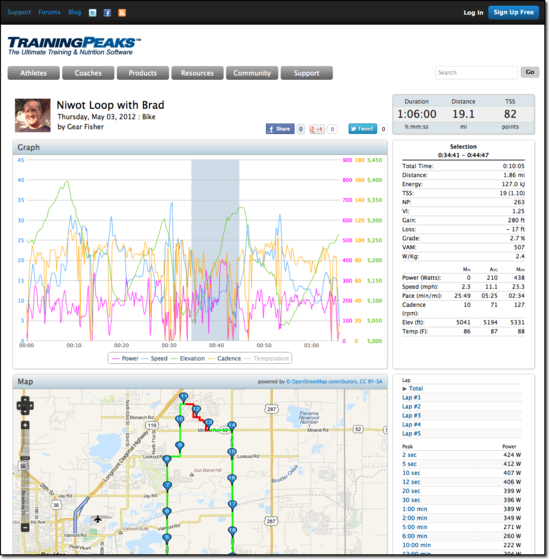Click the map zoom slider handle
The height and width of the screenshot is (560, 550).
click(25, 458)
